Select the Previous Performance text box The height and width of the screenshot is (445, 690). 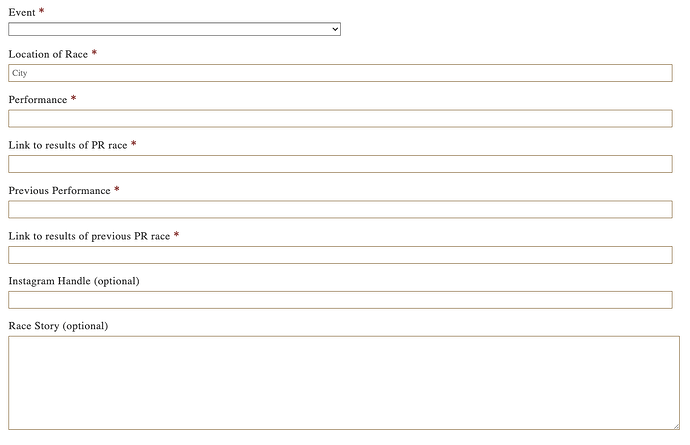340,210
